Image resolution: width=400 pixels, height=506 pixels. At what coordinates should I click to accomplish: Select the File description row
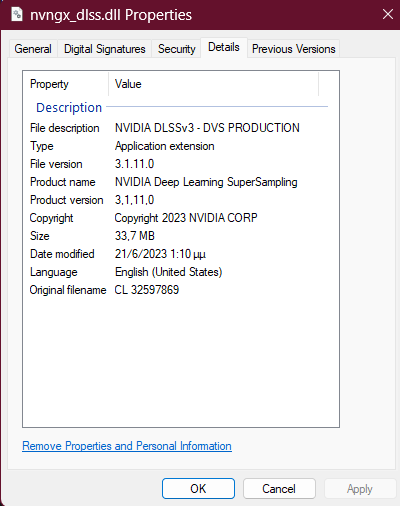click(x=179, y=128)
